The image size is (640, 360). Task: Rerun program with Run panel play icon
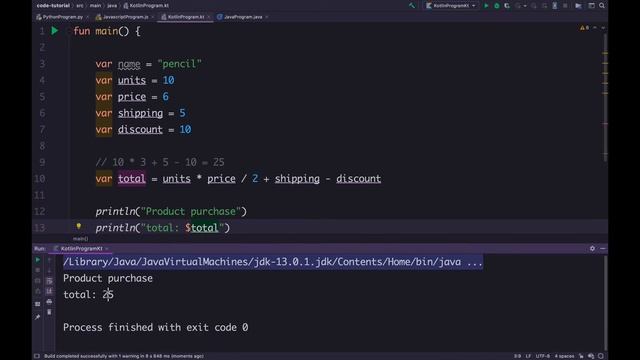(x=38, y=260)
